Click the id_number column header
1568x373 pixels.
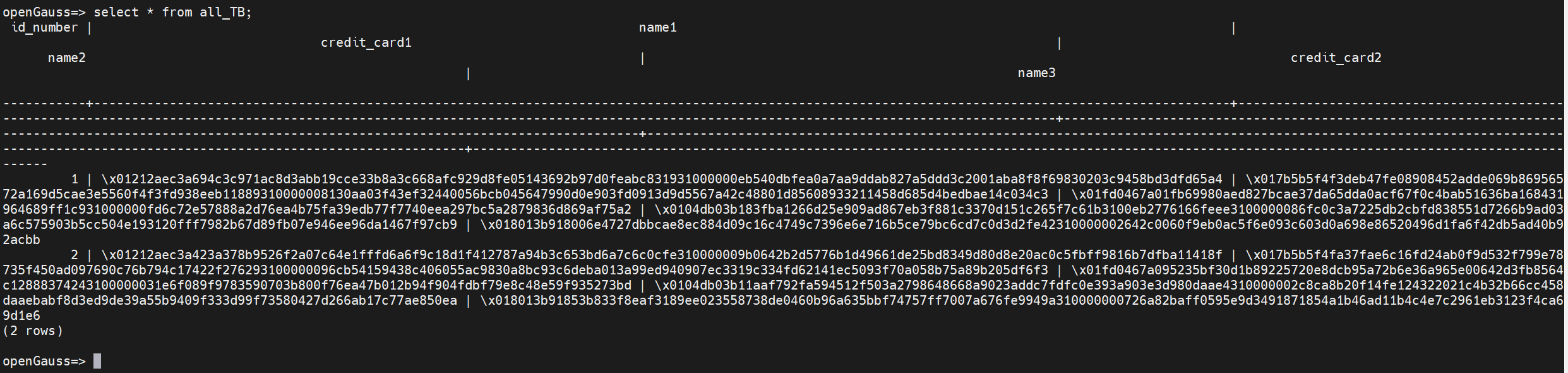point(44,27)
